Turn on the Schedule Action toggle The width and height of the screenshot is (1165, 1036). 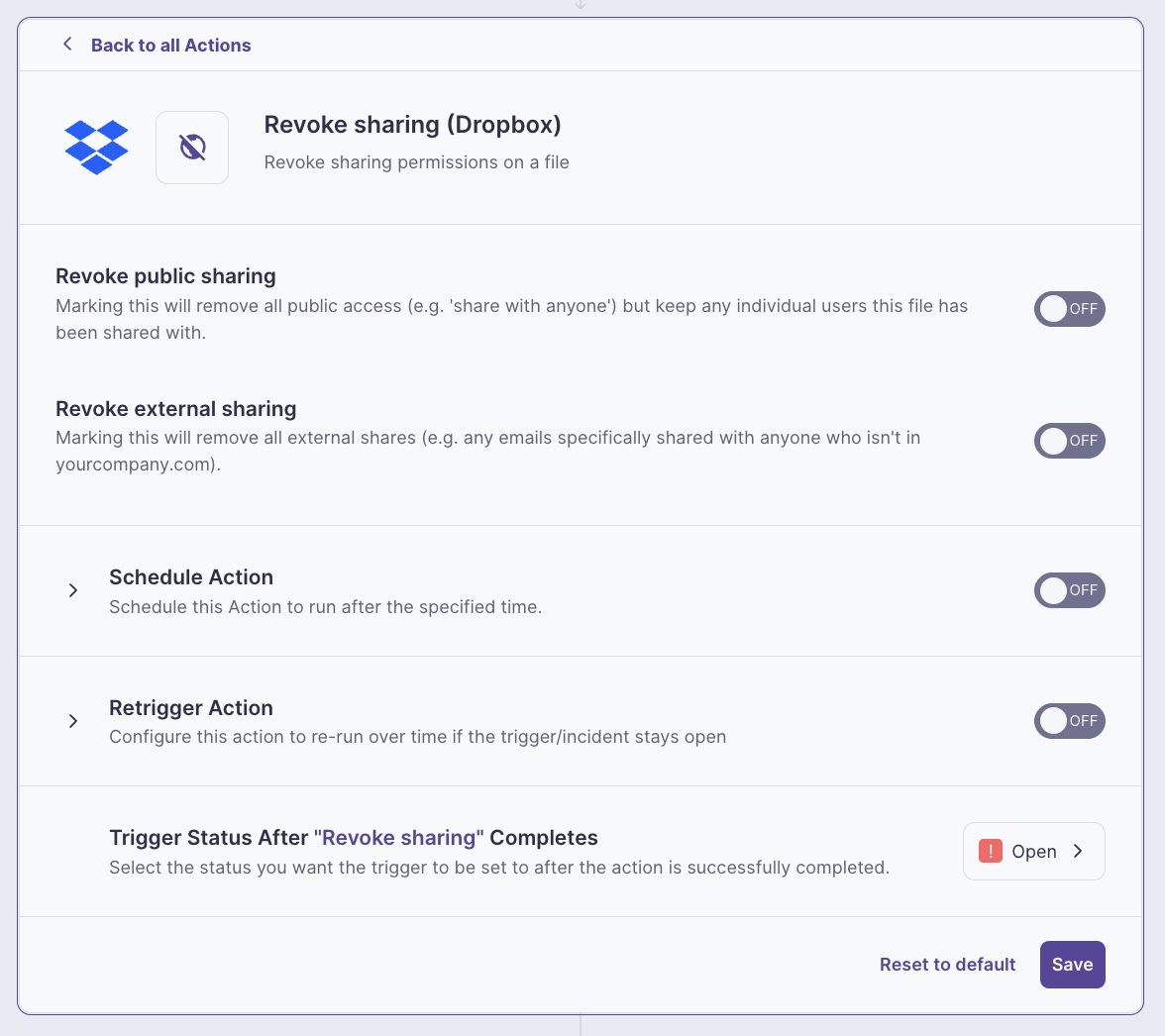(x=1069, y=590)
